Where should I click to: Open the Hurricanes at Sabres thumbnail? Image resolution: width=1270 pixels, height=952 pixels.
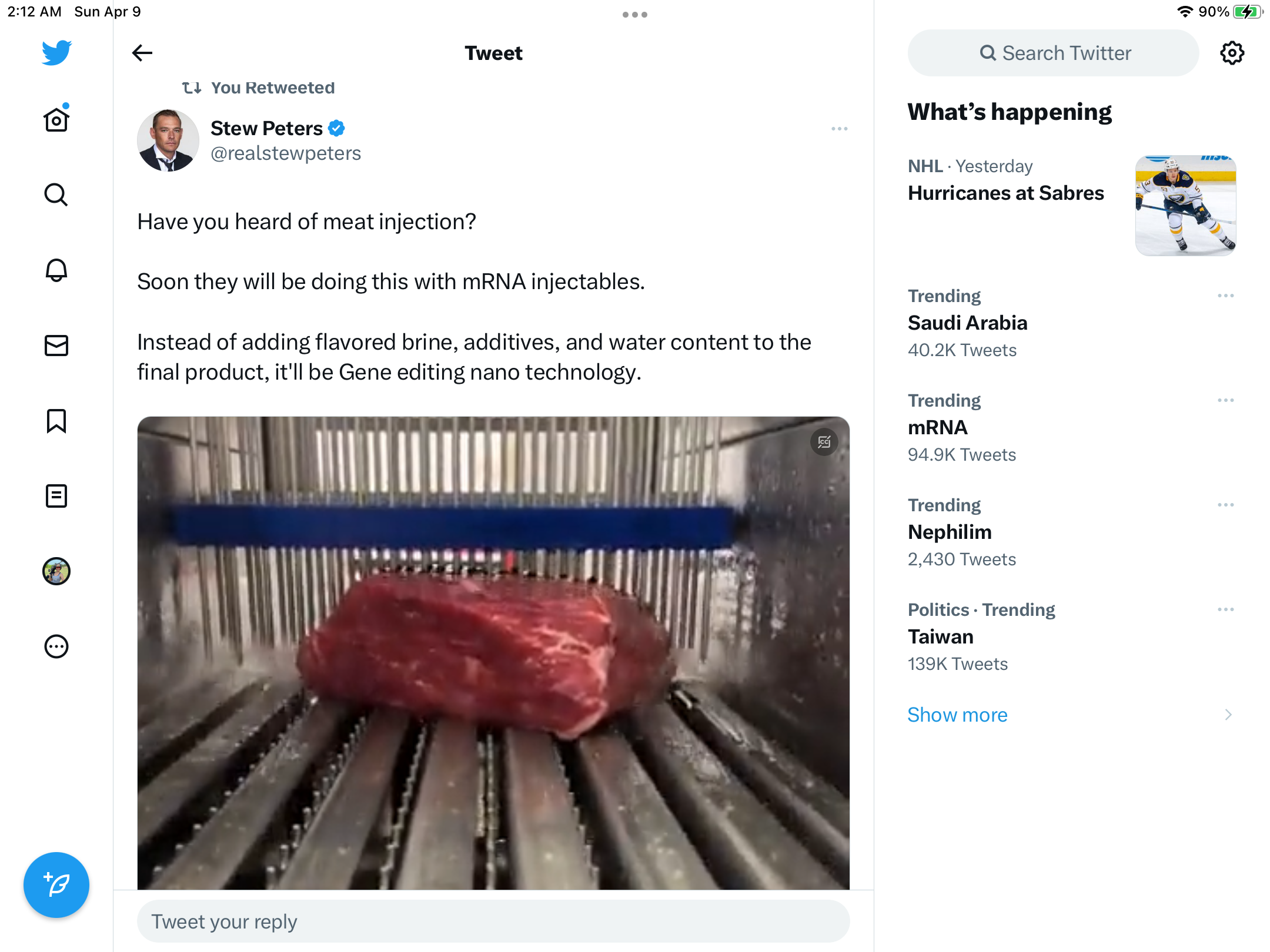1185,206
